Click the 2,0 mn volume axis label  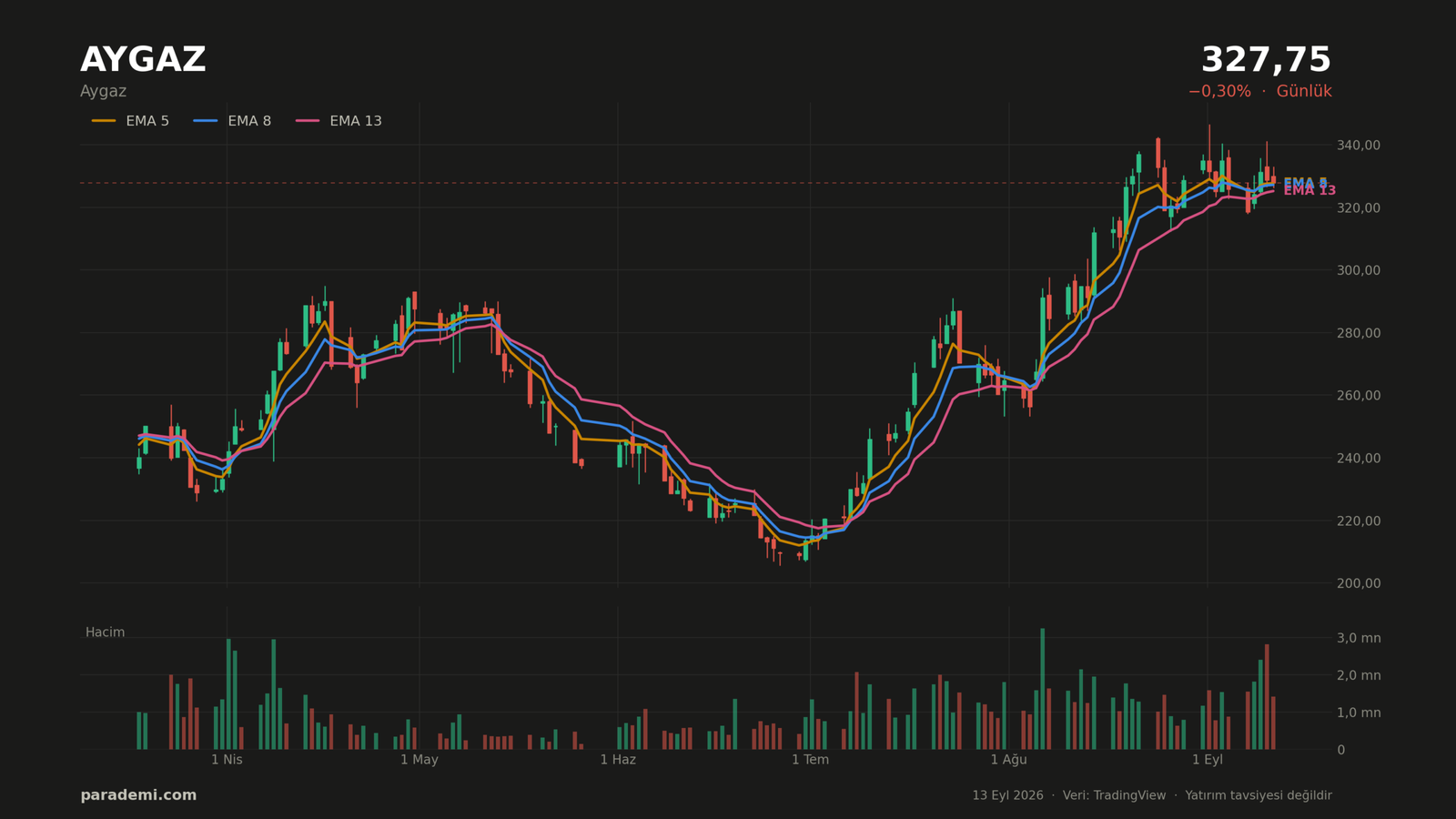(x=1358, y=675)
